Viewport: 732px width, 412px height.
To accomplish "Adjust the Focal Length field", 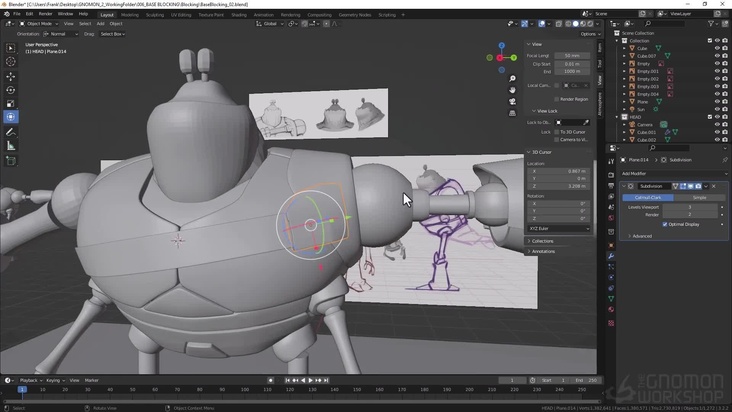I will [x=572, y=56].
